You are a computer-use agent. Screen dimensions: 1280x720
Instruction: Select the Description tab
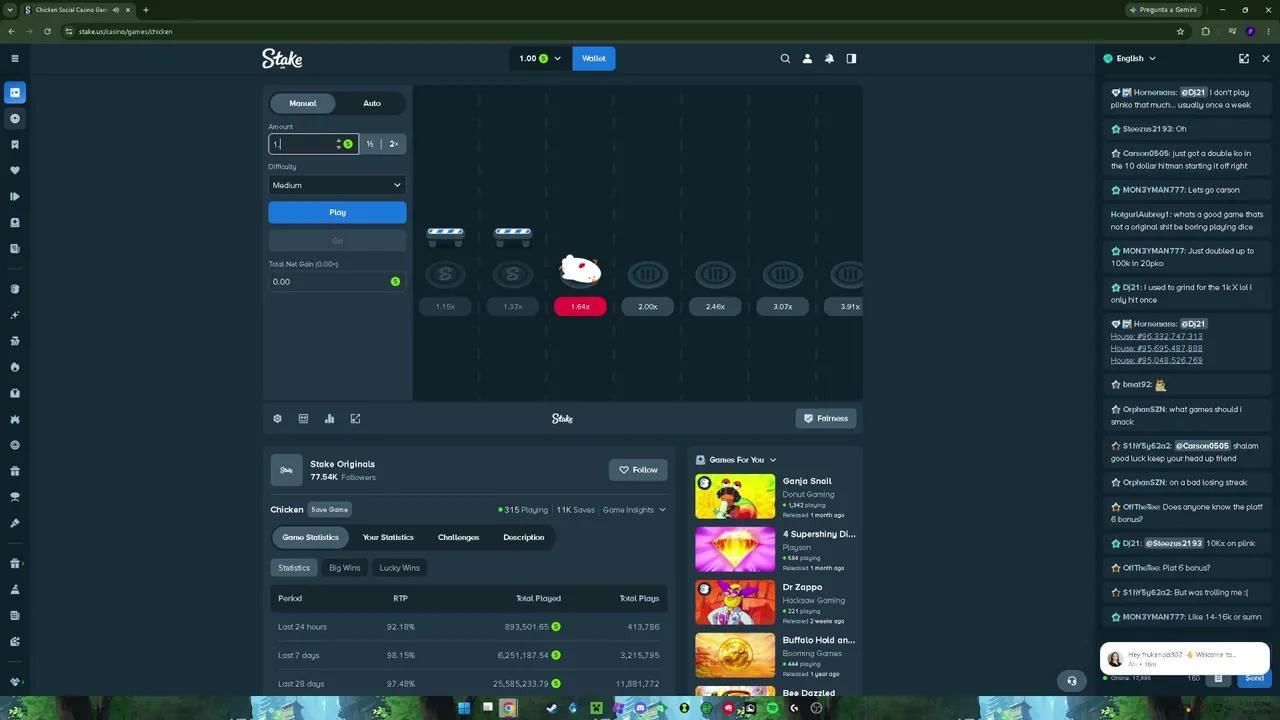pyautogui.click(x=524, y=537)
